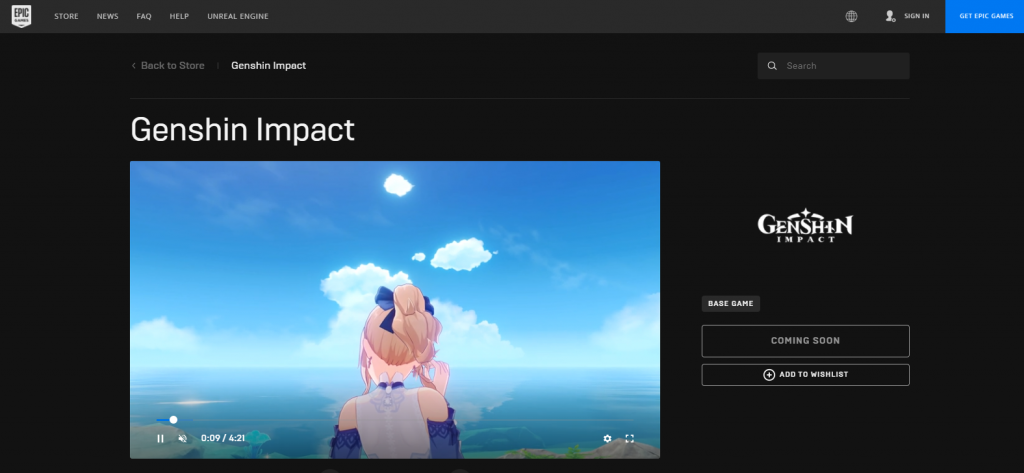Open the Epic Games logo home link

[22, 16]
